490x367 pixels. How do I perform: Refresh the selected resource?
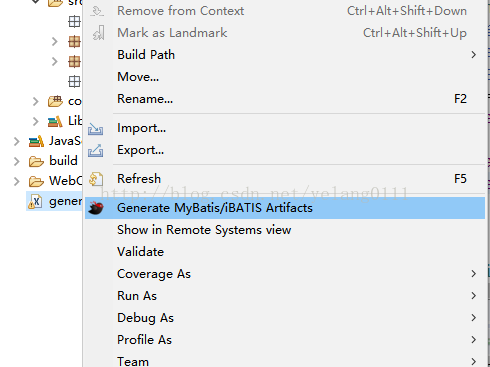point(285,179)
